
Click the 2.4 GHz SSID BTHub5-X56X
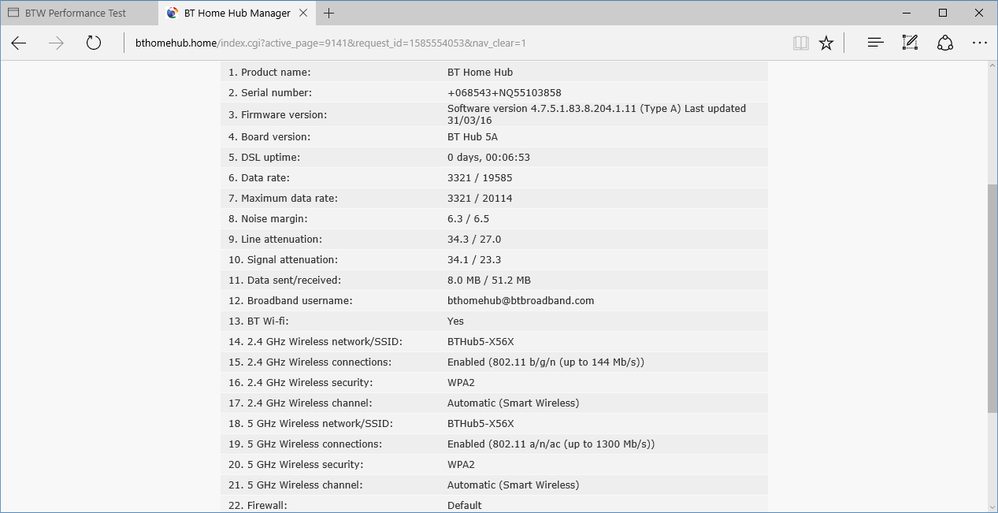coord(481,342)
